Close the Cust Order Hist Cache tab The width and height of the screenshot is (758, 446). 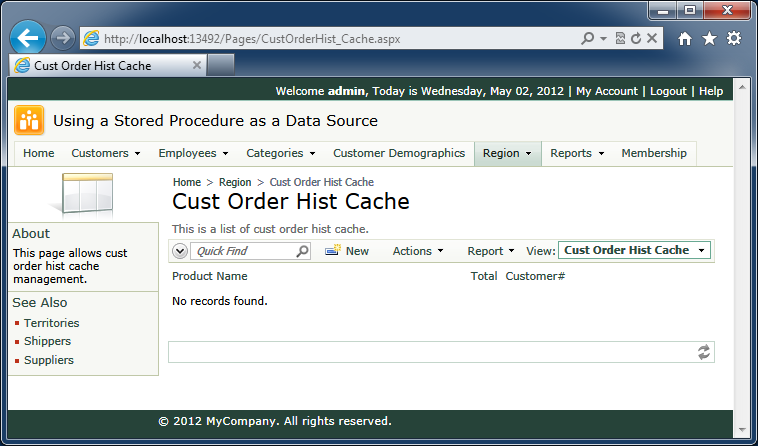click(x=197, y=65)
